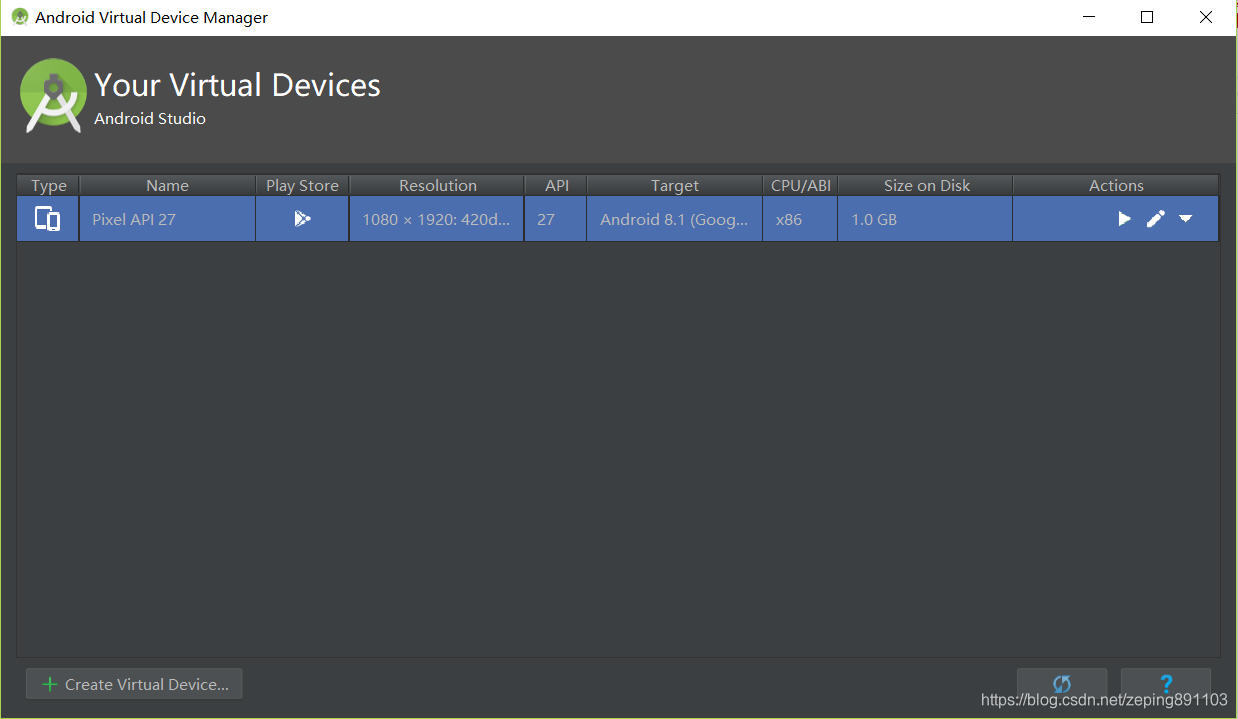Screen dimensions: 1238x719
Task: Click the 'x86' CPU/ABI cell
Action: 800,219
